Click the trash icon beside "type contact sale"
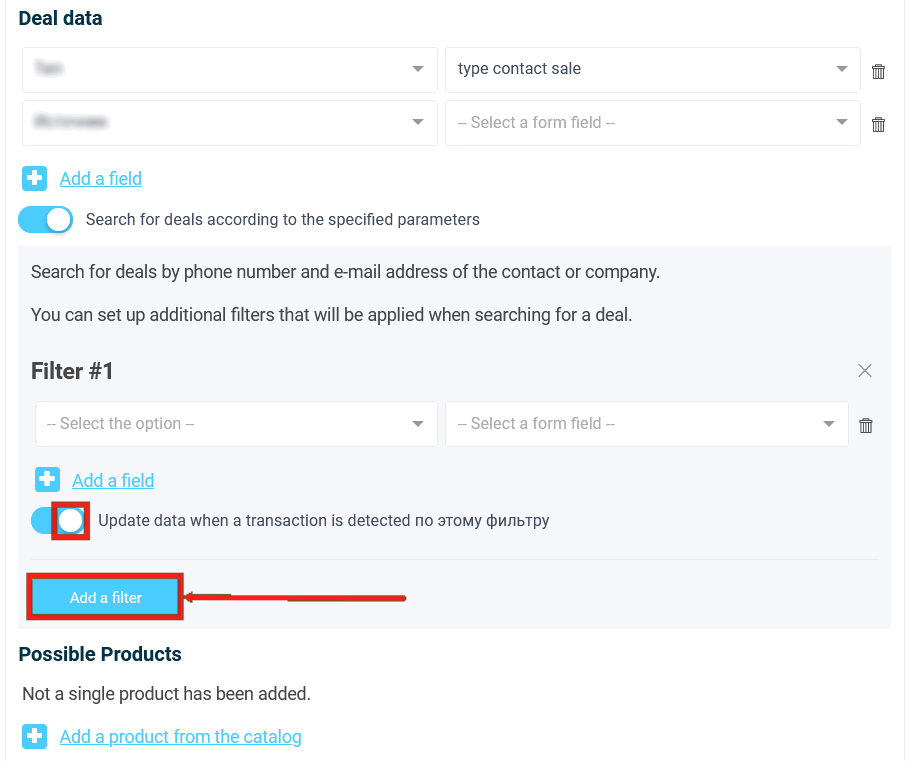 tap(878, 70)
